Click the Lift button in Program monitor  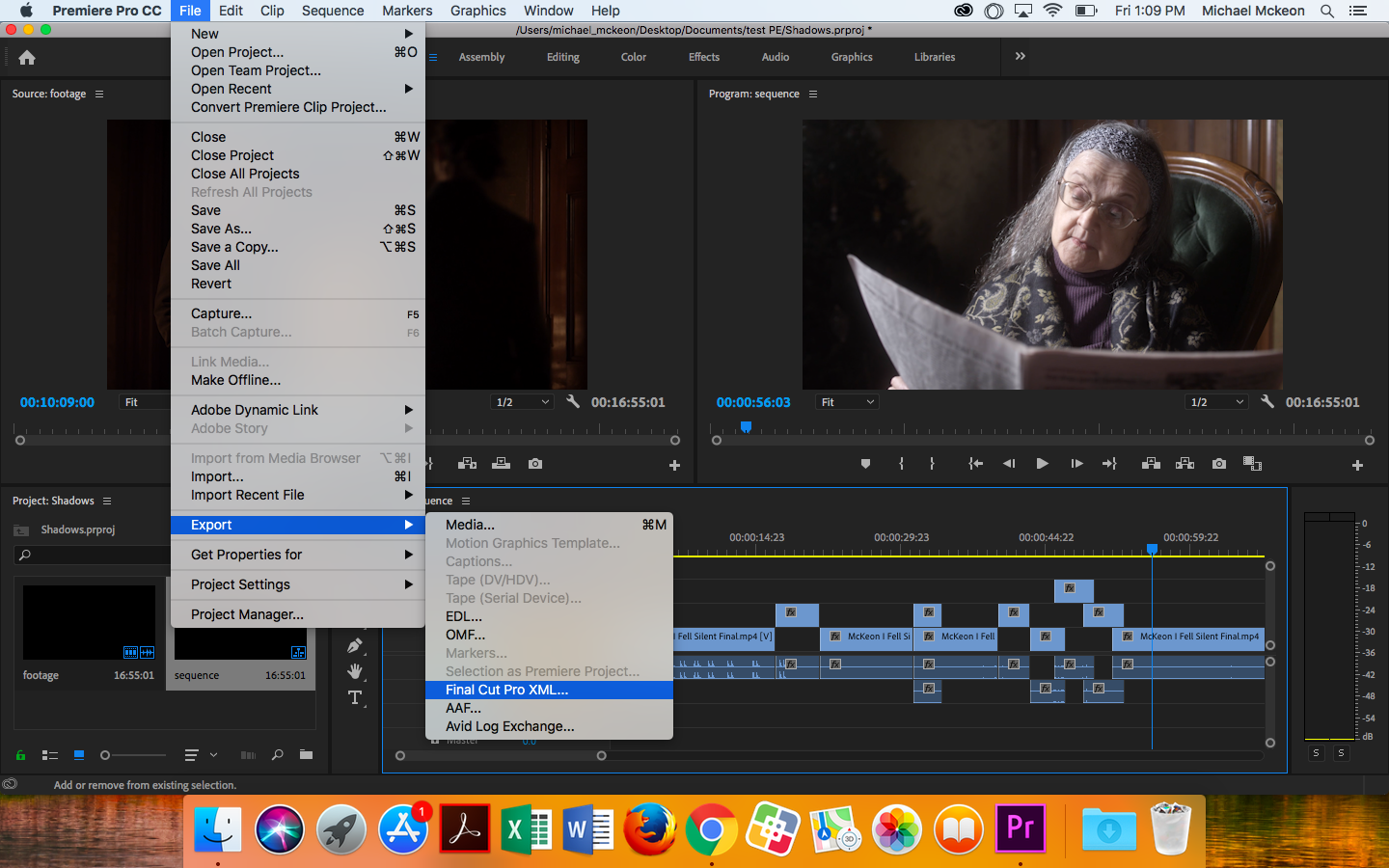click(1151, 464)
